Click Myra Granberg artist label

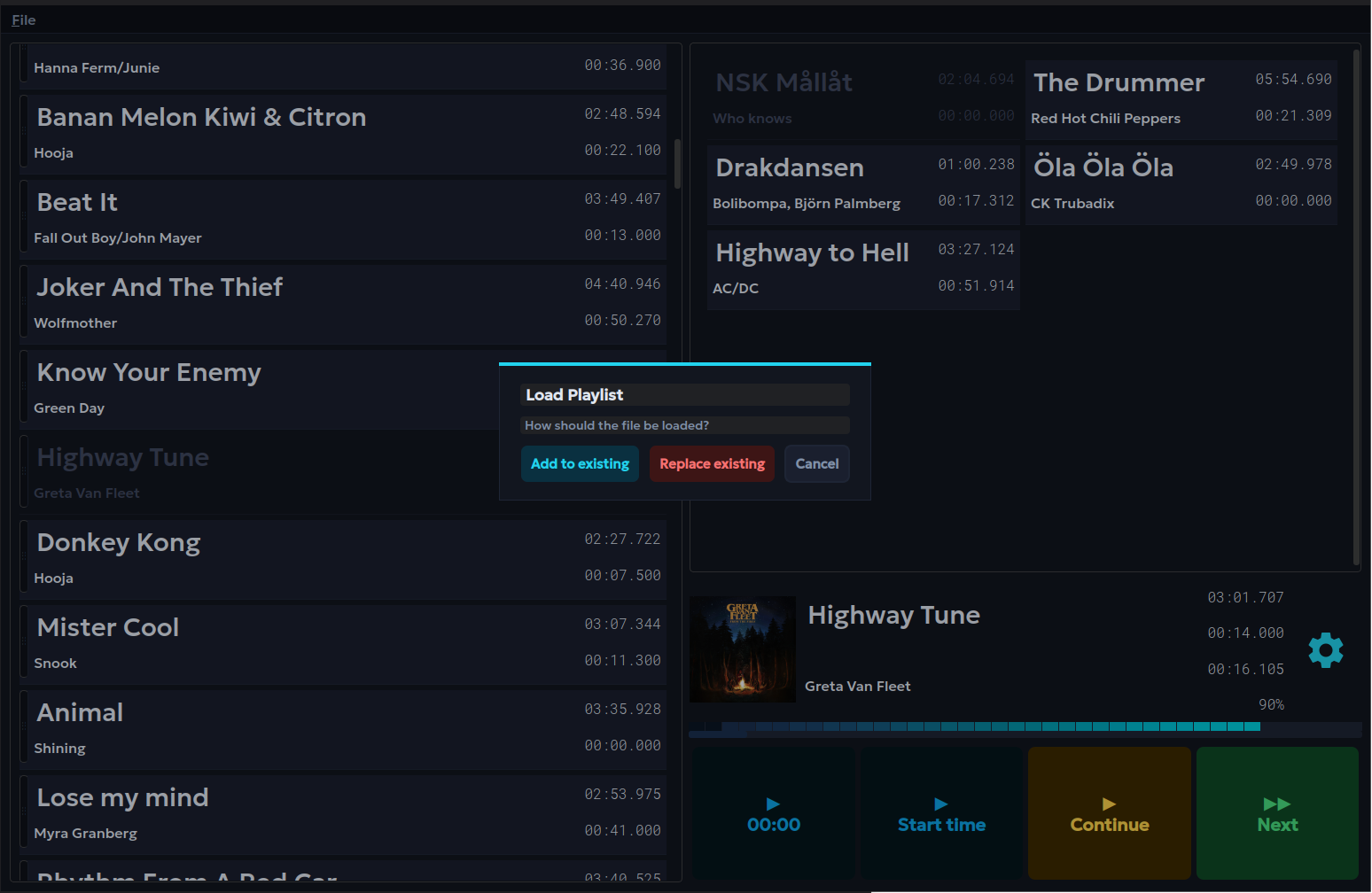[x=85, y=833]
